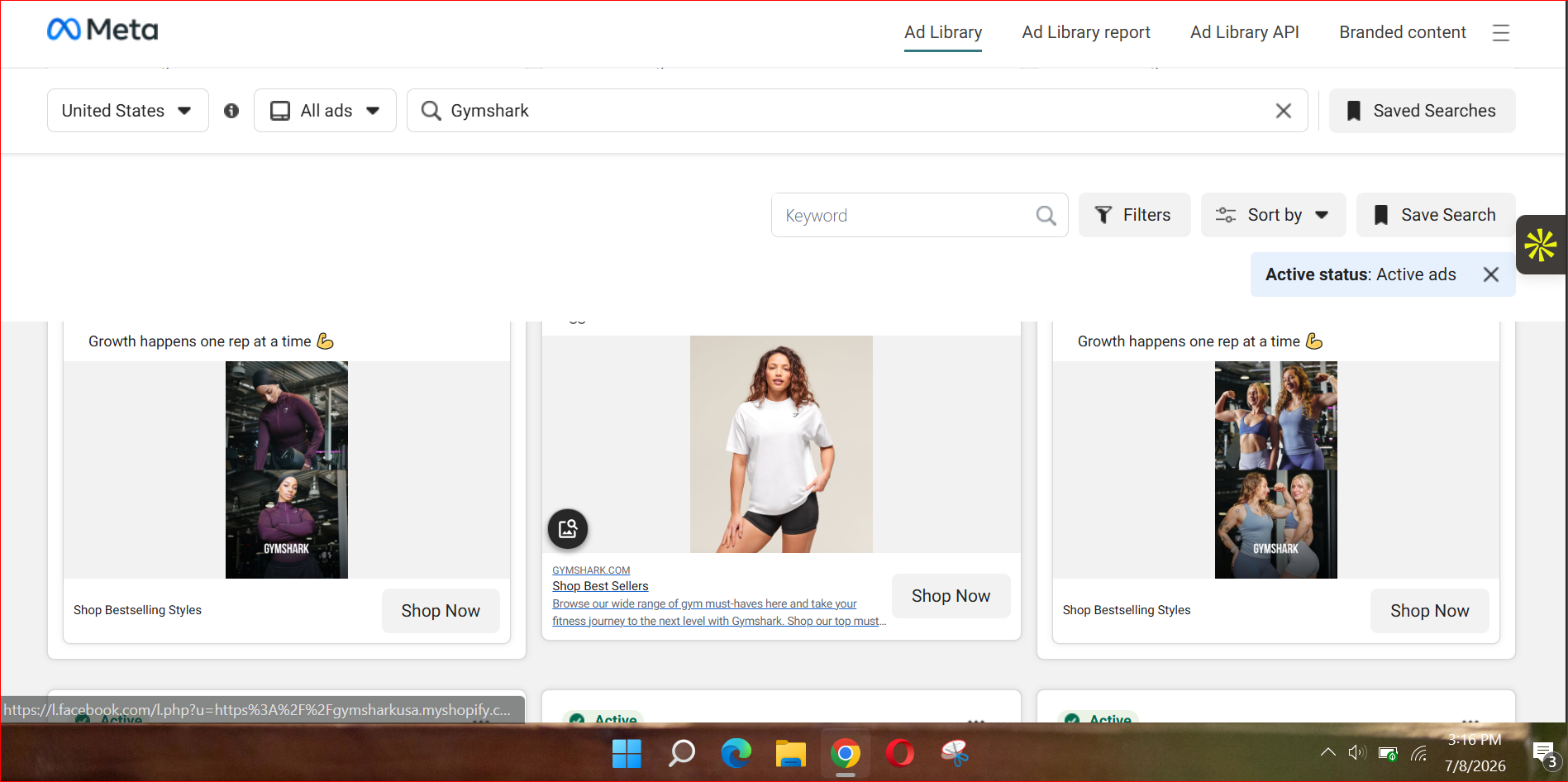Open the Meta logo home link
The height and width of the screenshot is (782, 1568).
click(x=102, y=30)
